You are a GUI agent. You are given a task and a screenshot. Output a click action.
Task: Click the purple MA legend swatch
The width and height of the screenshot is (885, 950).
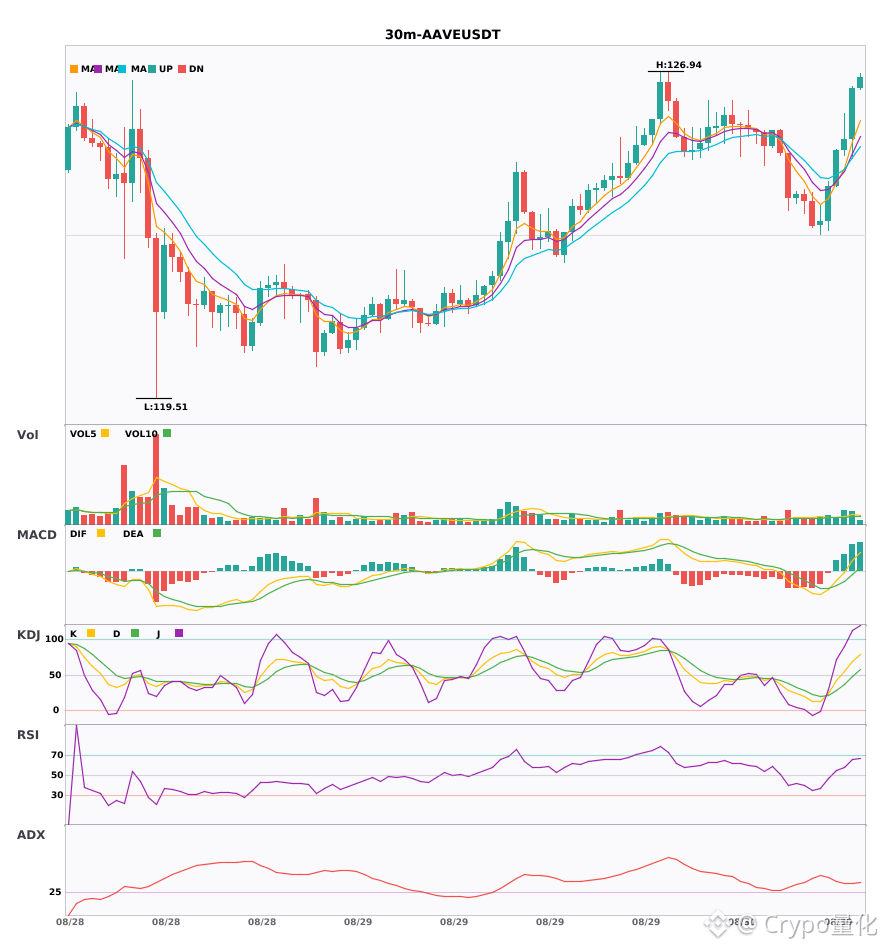(98, 69)
